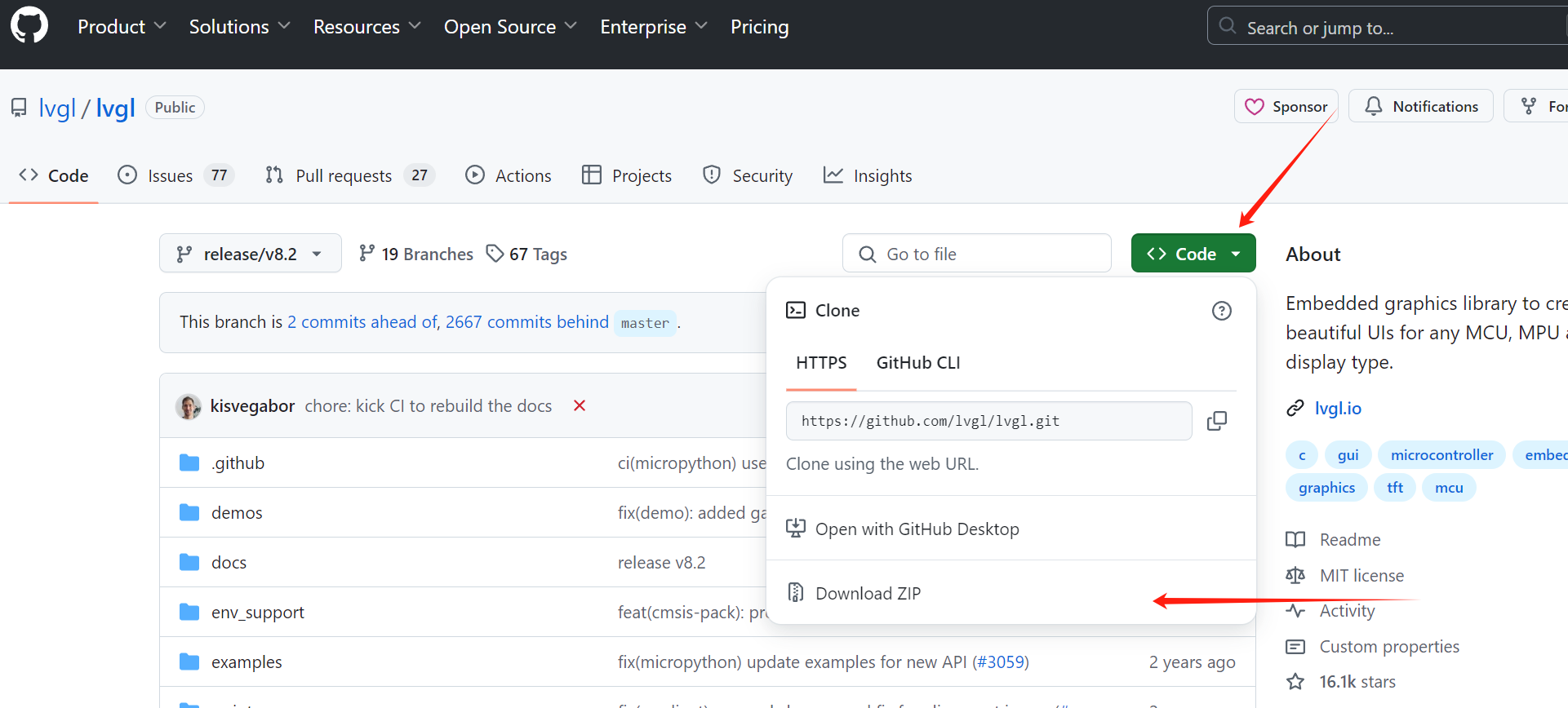
Task: Open the Readme link in About
Action: [x=1334, y=540]
